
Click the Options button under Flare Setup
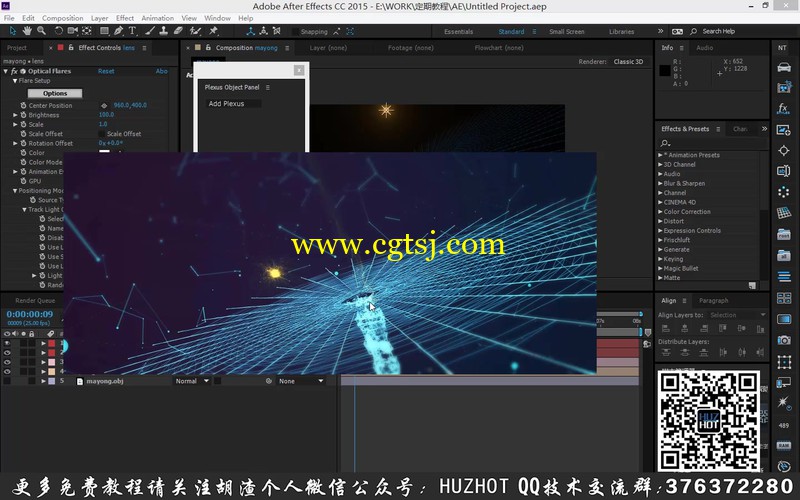coord(55,93)
